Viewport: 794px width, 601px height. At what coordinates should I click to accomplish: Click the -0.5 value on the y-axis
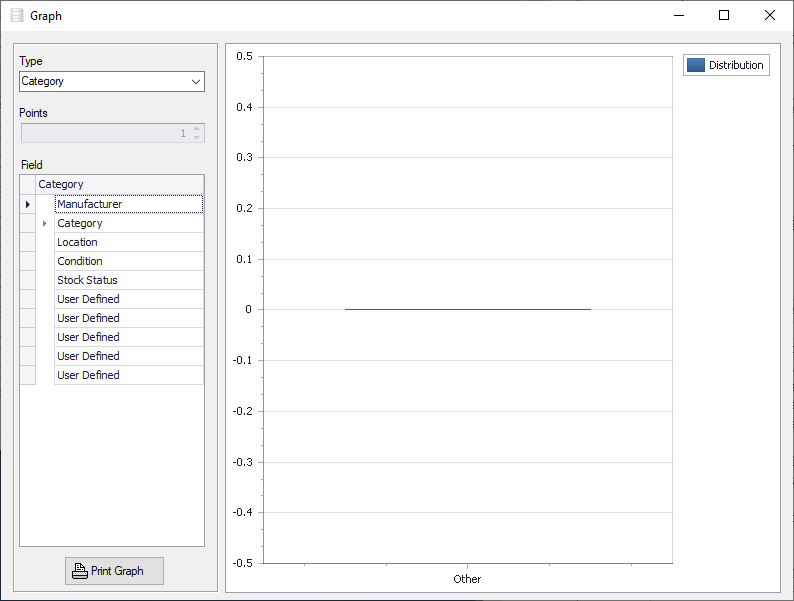click(243, 564)
